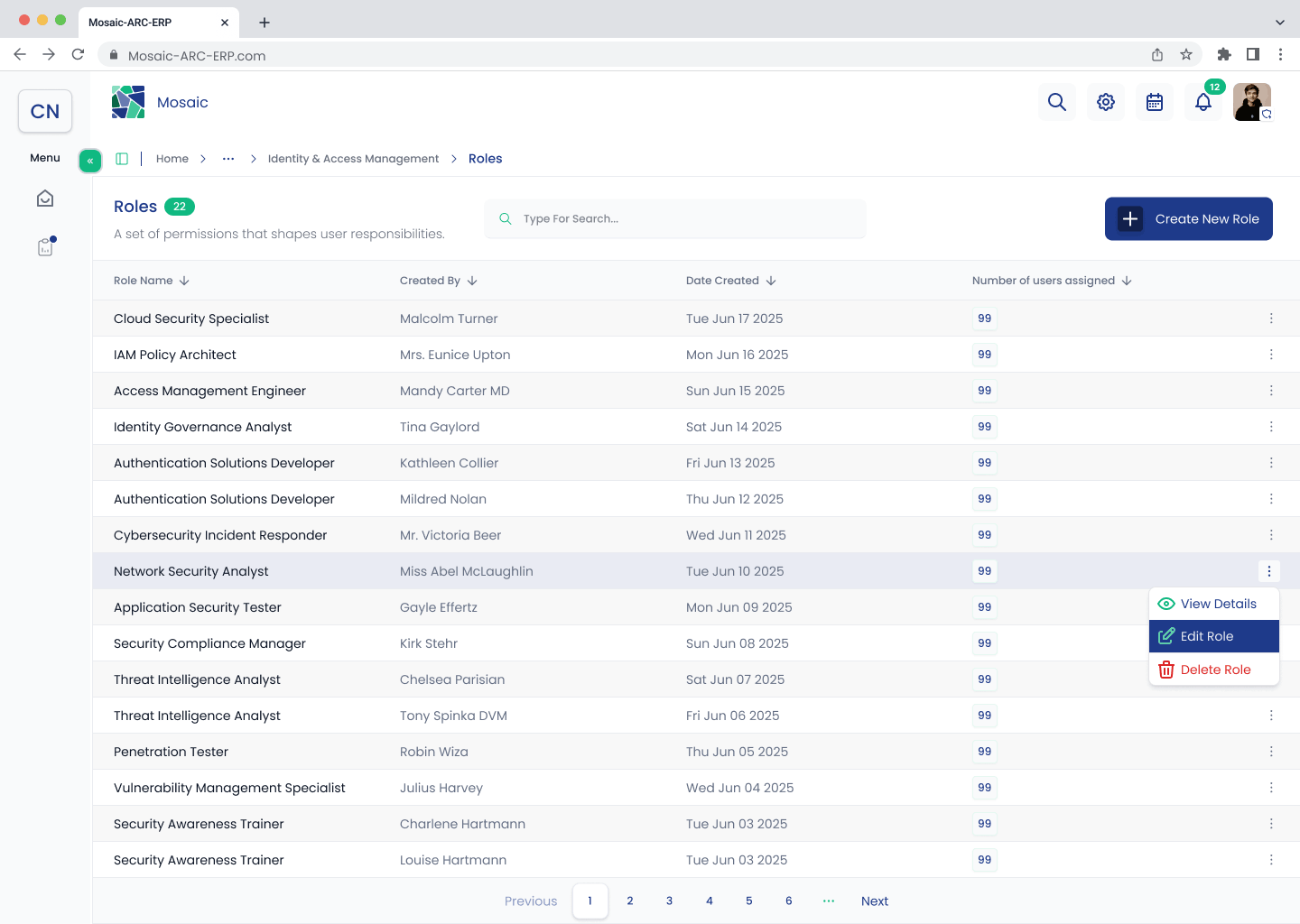
Task: Open the sidebar home icon
Action: 45,199
